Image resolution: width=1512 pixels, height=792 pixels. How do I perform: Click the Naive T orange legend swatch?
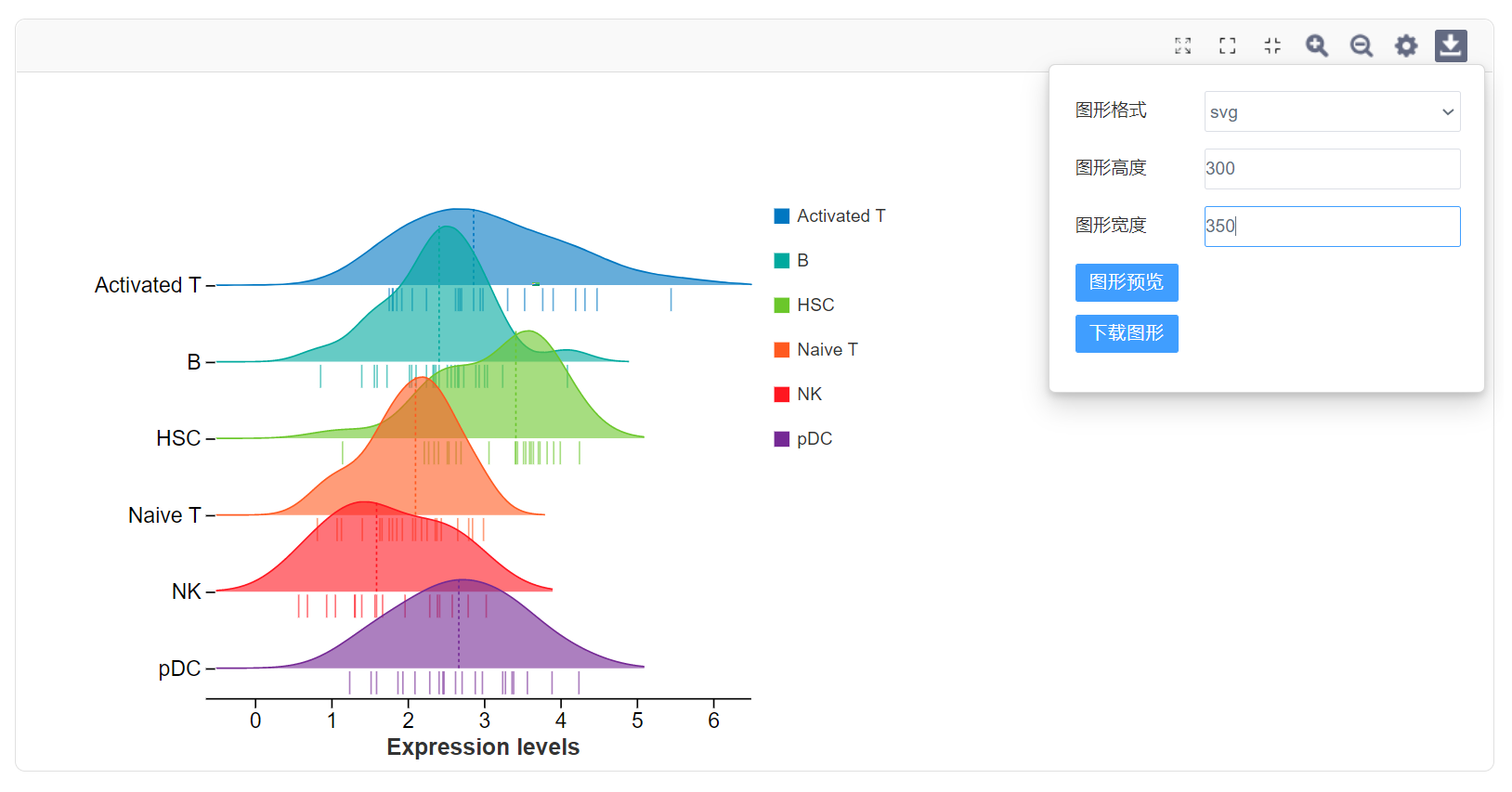tap(782, 350)
